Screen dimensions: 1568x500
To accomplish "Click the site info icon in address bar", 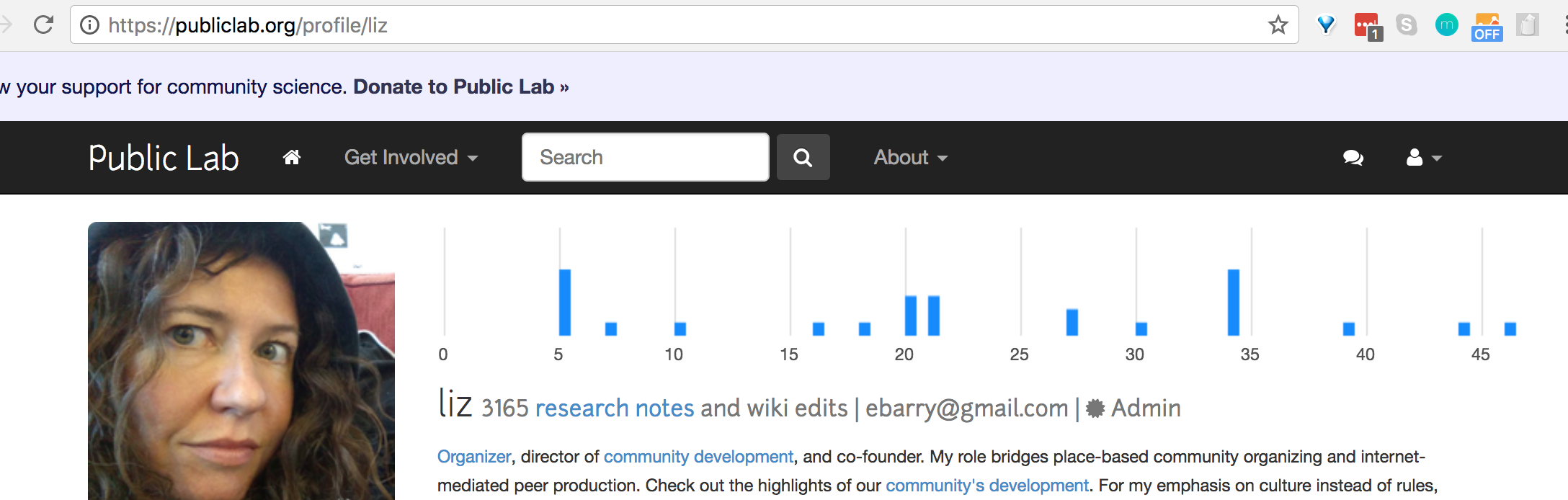I will [x=89, y=25].
